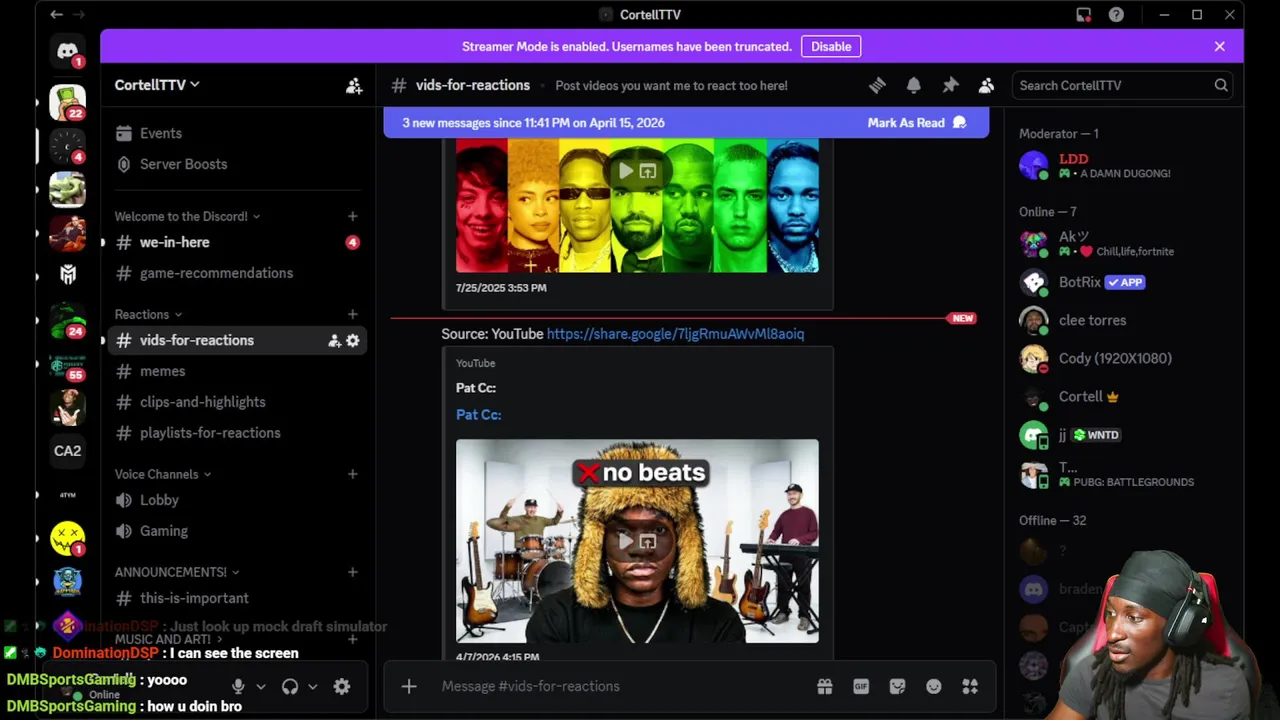This screenshot has height=720, width=1280.
Task: Click Mark As Read
Action: click(917, 123)
